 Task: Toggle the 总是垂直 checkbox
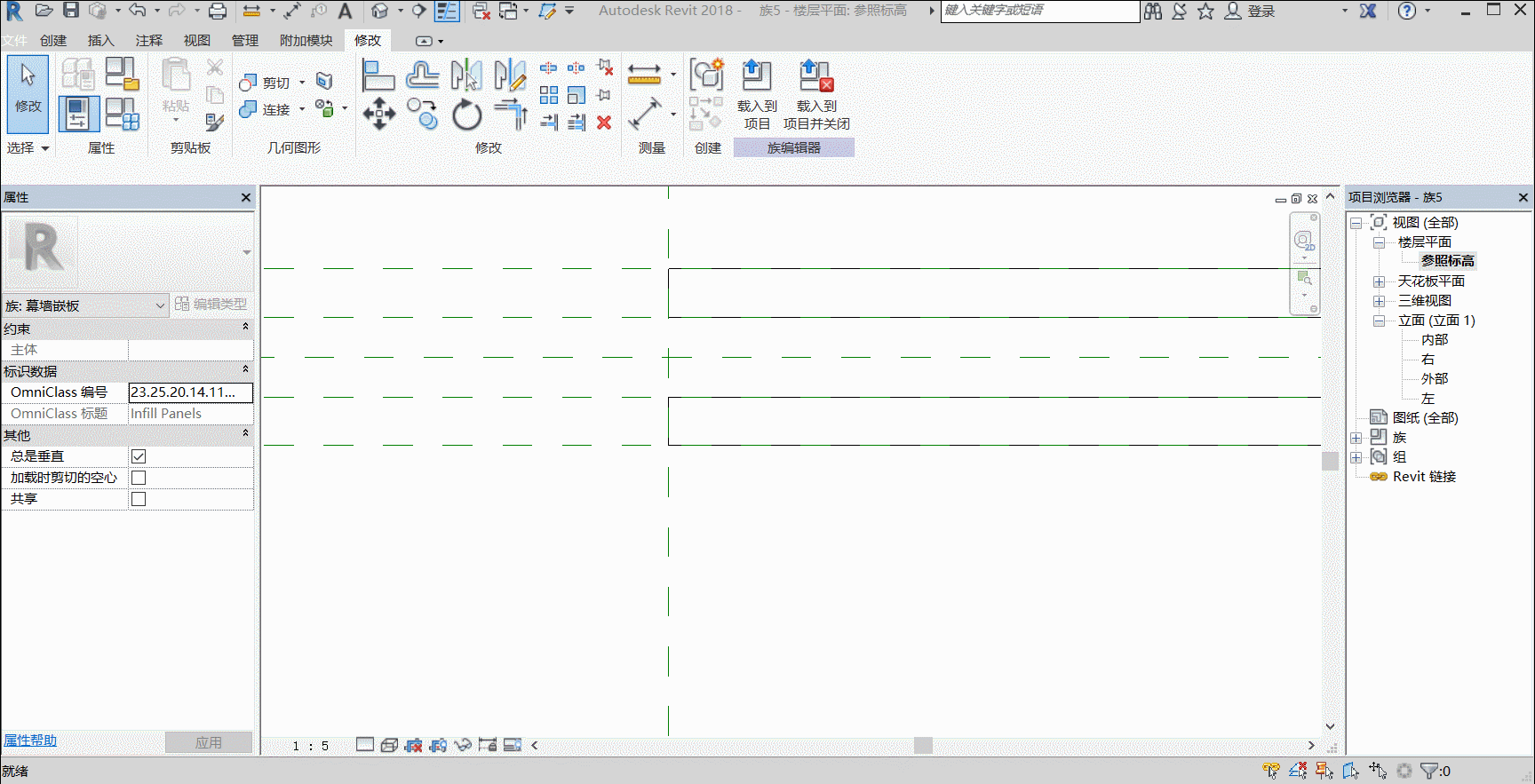(139, 456)
